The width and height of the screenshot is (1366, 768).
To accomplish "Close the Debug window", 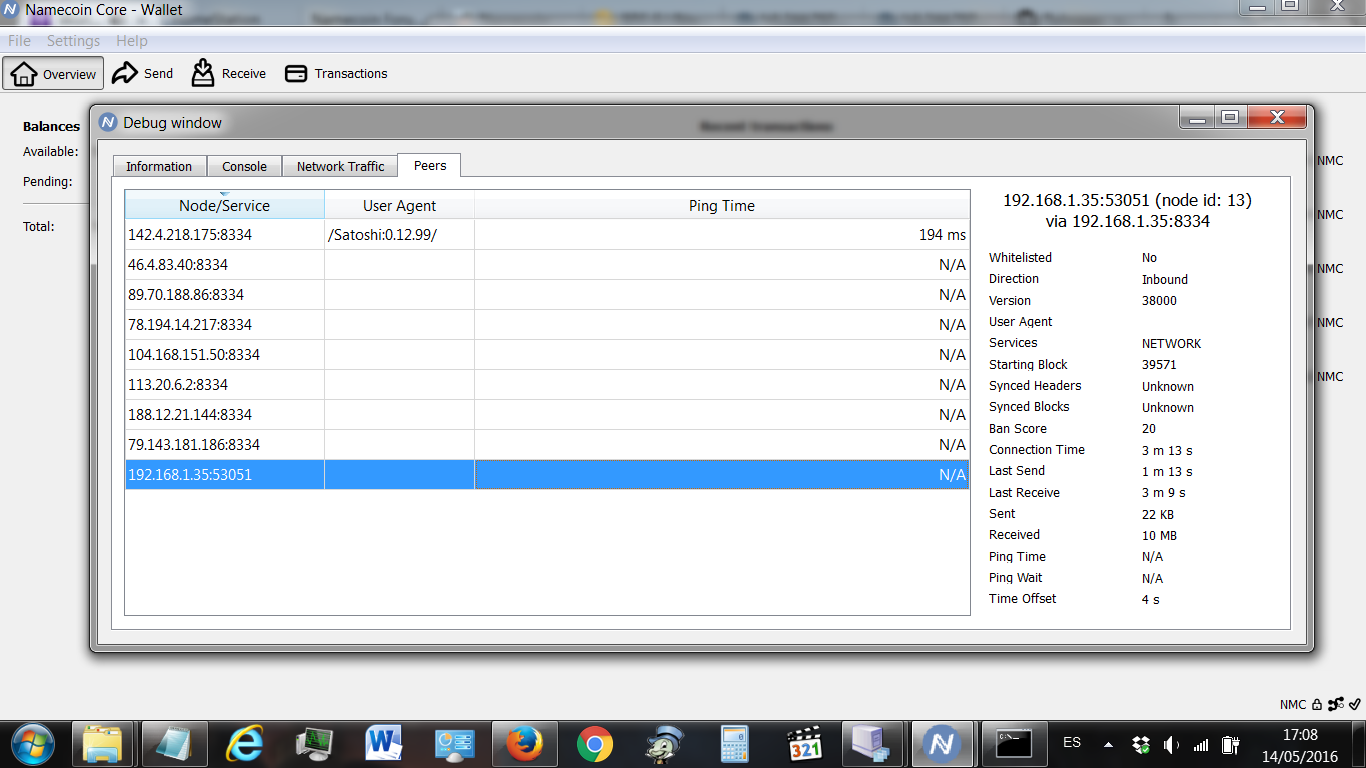I will (1277, 117).
